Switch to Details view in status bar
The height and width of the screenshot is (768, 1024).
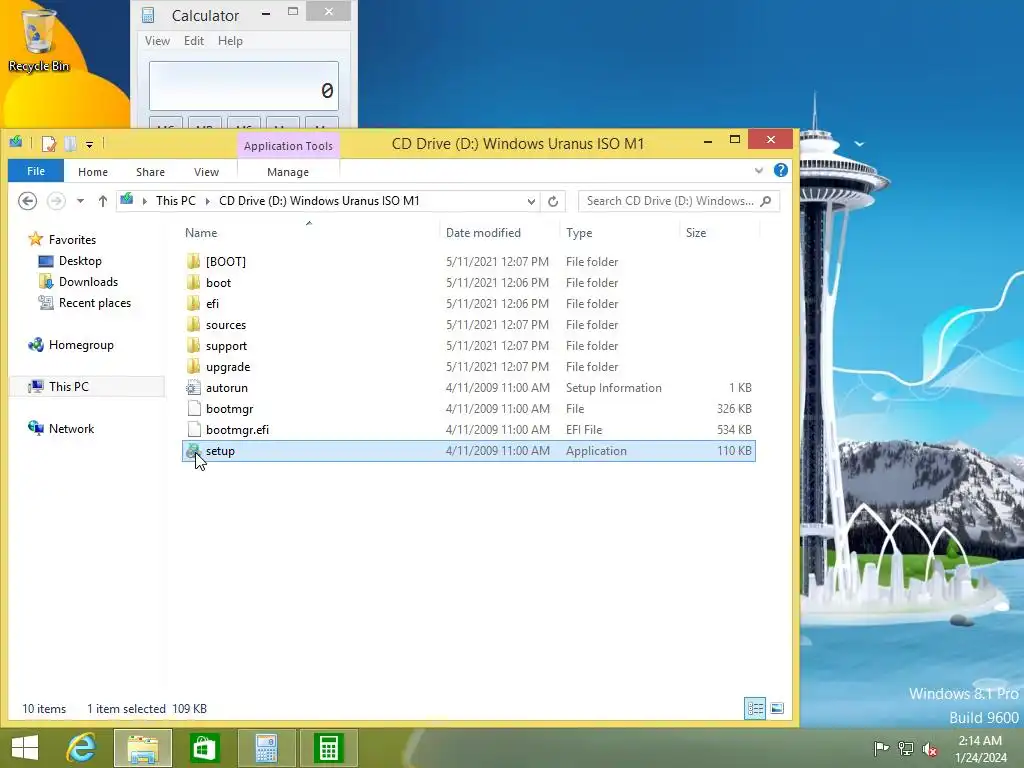755,709
